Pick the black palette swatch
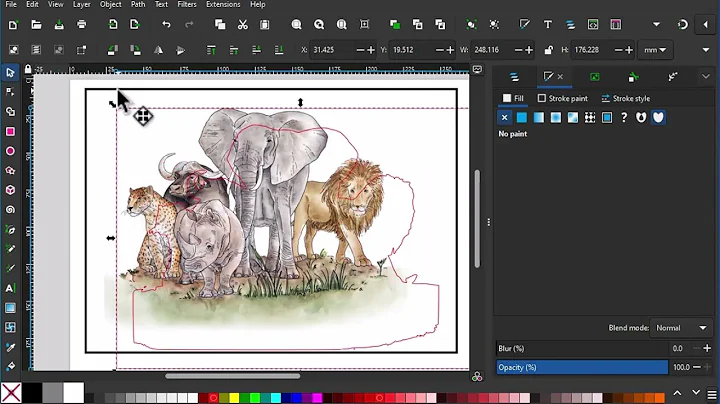This screenshot has height=404, width=720. 32,393
